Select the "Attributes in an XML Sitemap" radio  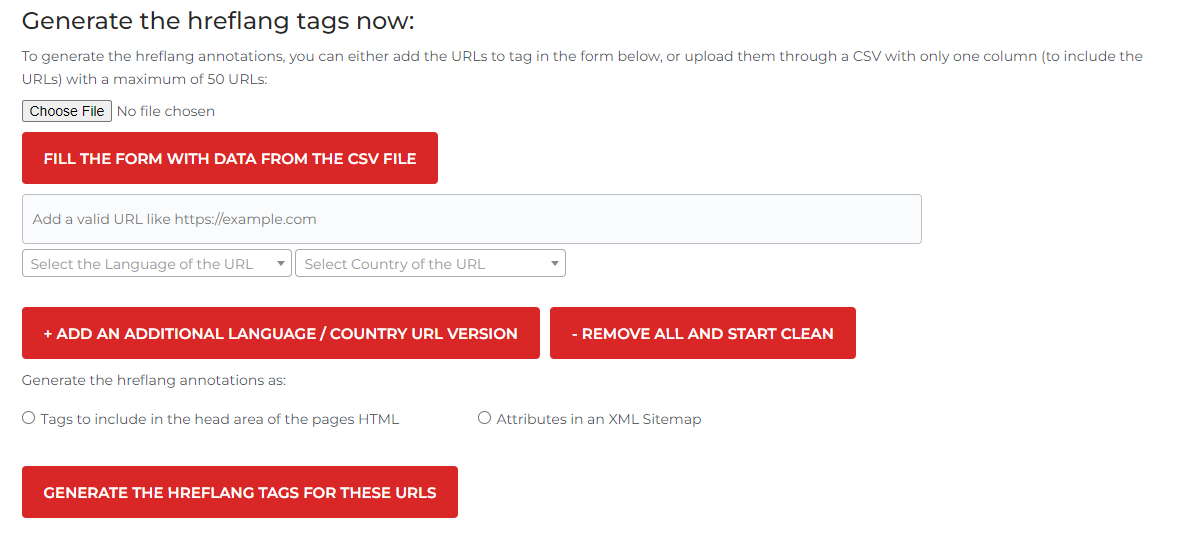(x=485, y=418)
